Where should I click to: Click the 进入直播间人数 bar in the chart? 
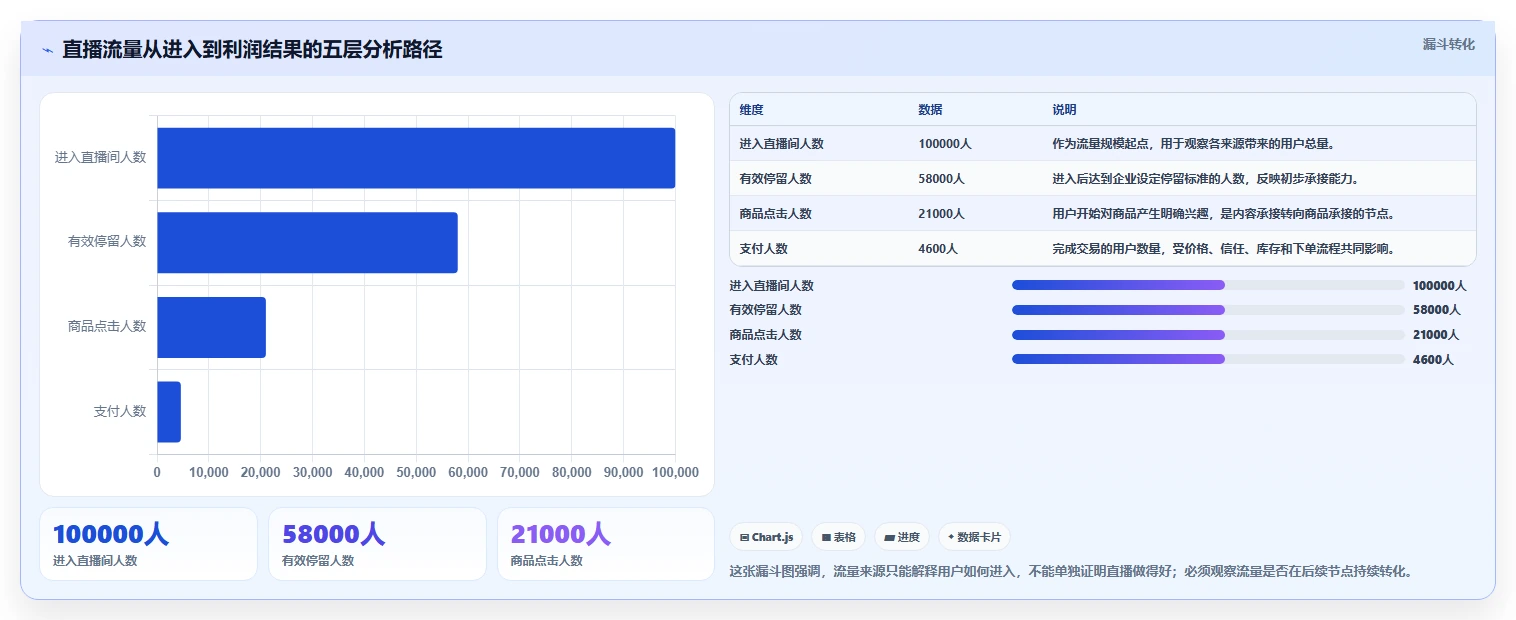pyautogui.click(x=416, y=158)
